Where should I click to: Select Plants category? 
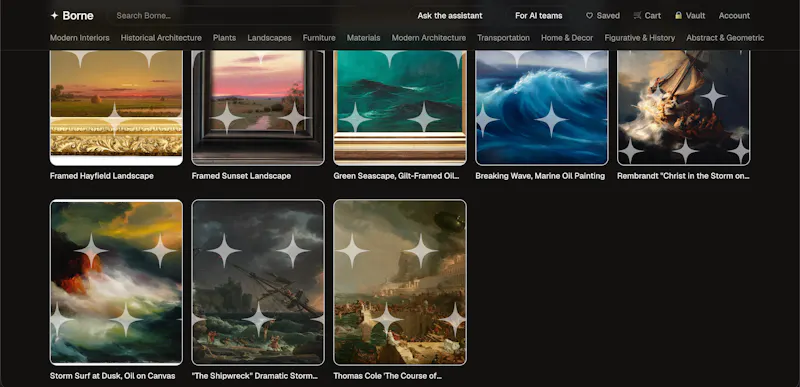(x=224, y=38)
